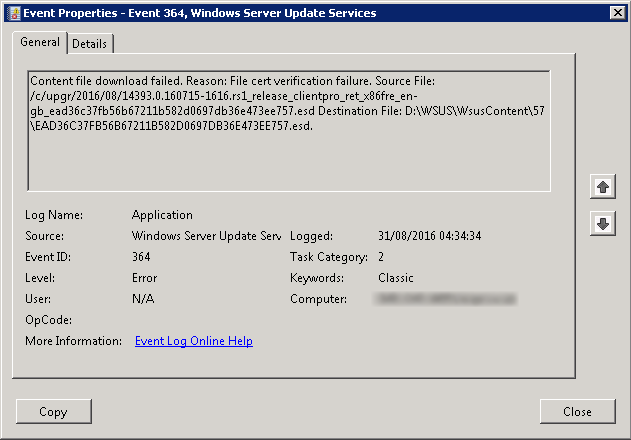This screenshot has width=631, height=440.
Task: Select the Logged date 31/08/2016 04:34:34
Action: pos(429,236)
